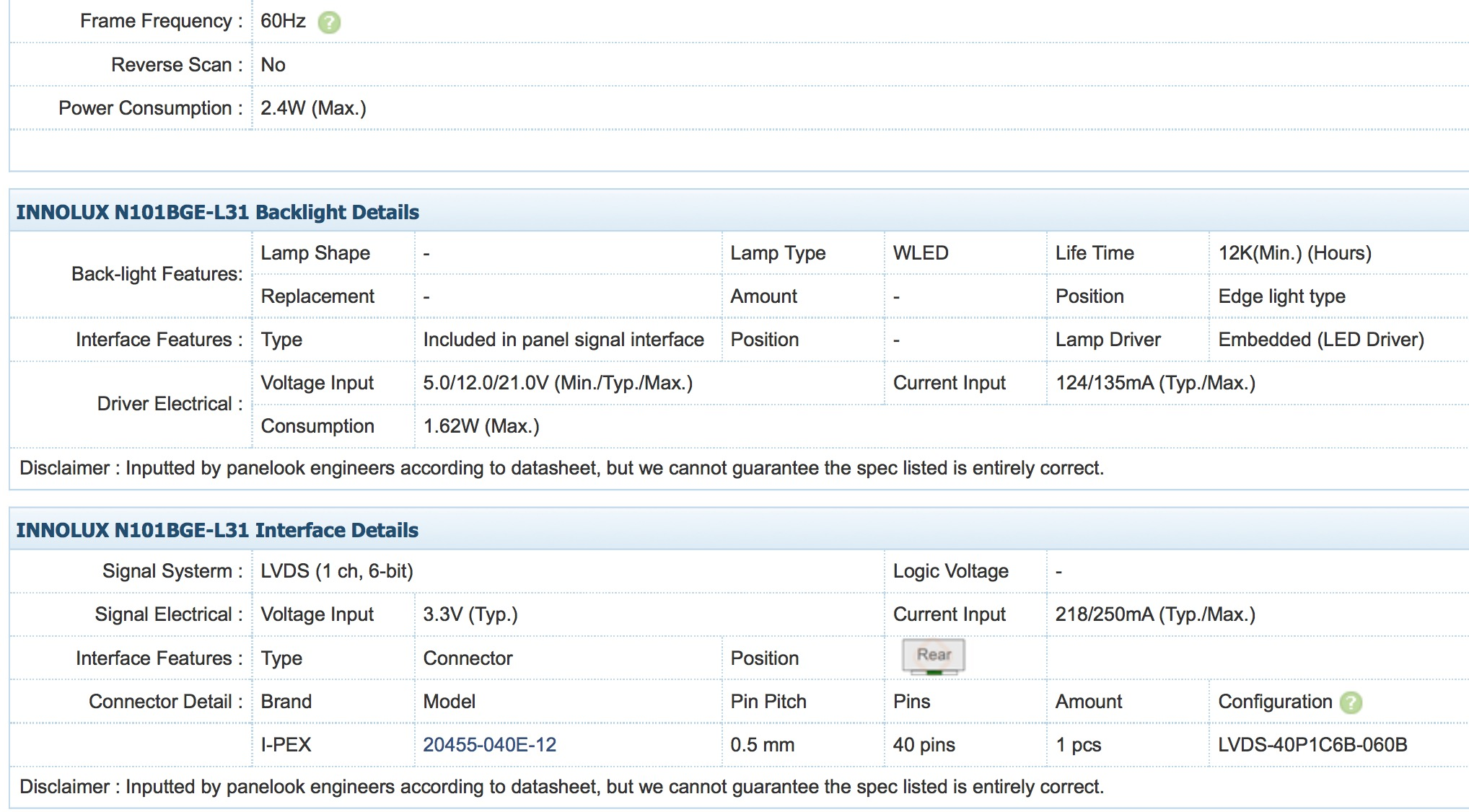Click the Connector type value
The height and width of the screenshot is (812, 1469).
point(468,658)
